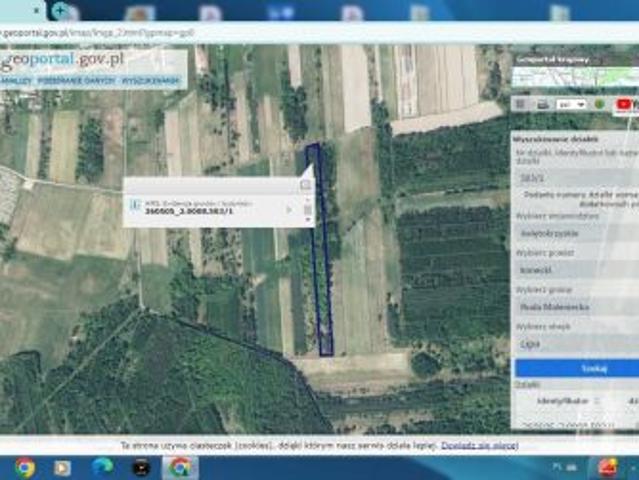Open the wojewodztwo dropdown (swietokrzyskie)

click(577, 233)
